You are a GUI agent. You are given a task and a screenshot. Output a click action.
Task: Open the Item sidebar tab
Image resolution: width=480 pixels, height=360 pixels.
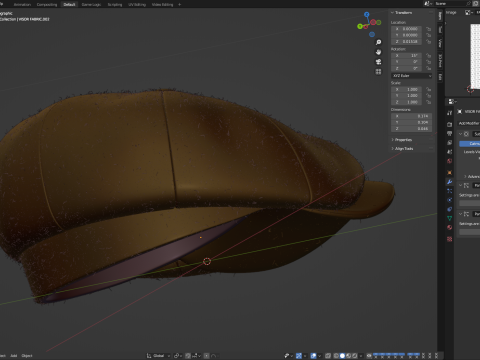coord(440,16)
